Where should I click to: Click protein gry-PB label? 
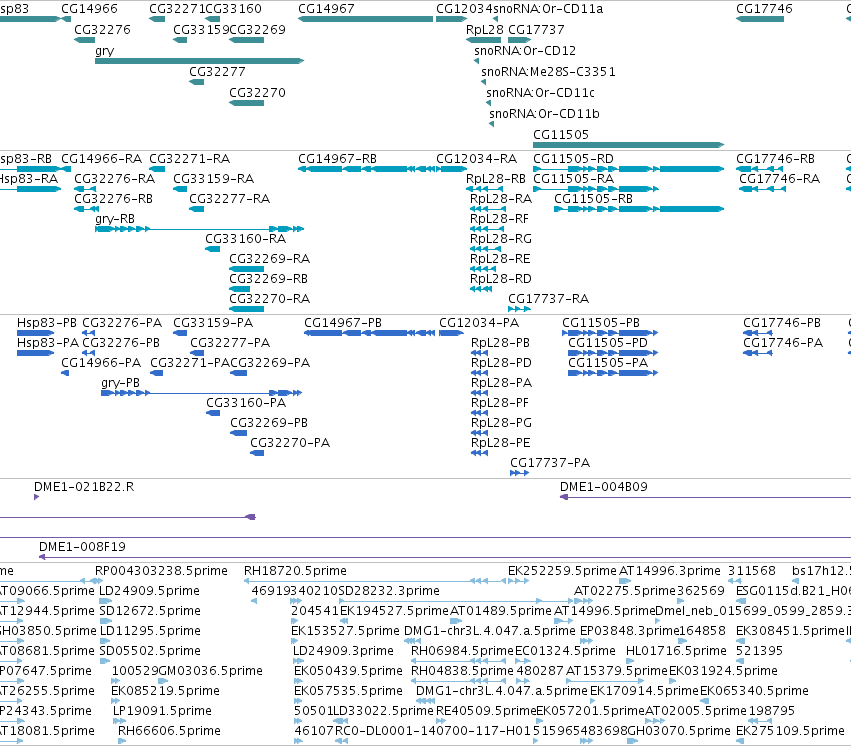[x=120, y=383]
